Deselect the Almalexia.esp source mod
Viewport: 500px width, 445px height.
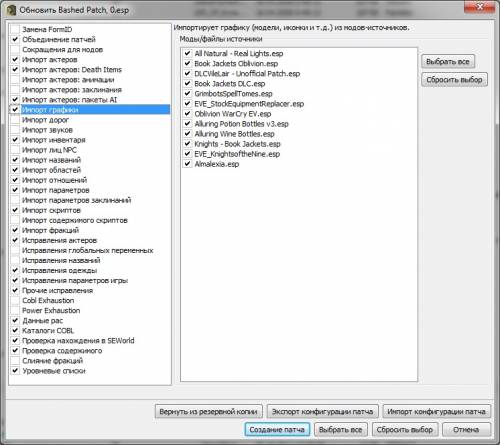(x=187, y=164)
